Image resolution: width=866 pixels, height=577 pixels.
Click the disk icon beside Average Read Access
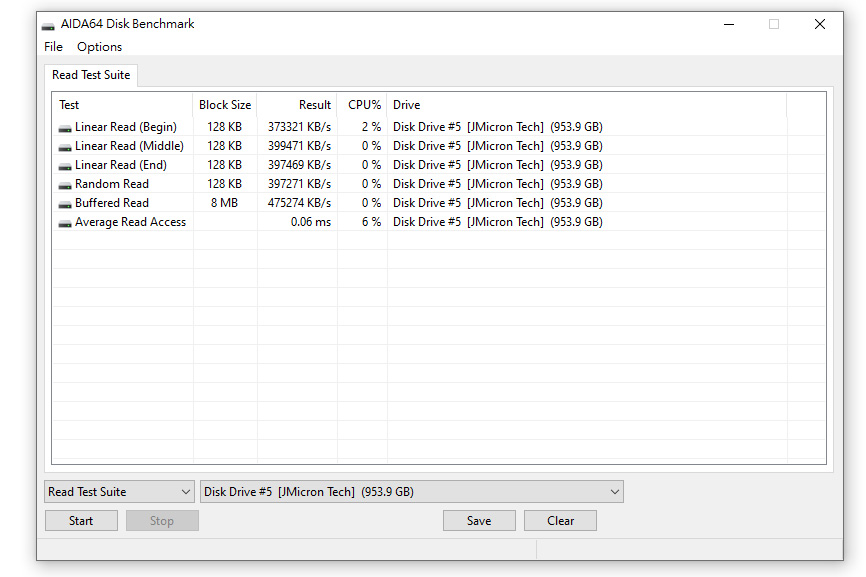coord(65,223)
